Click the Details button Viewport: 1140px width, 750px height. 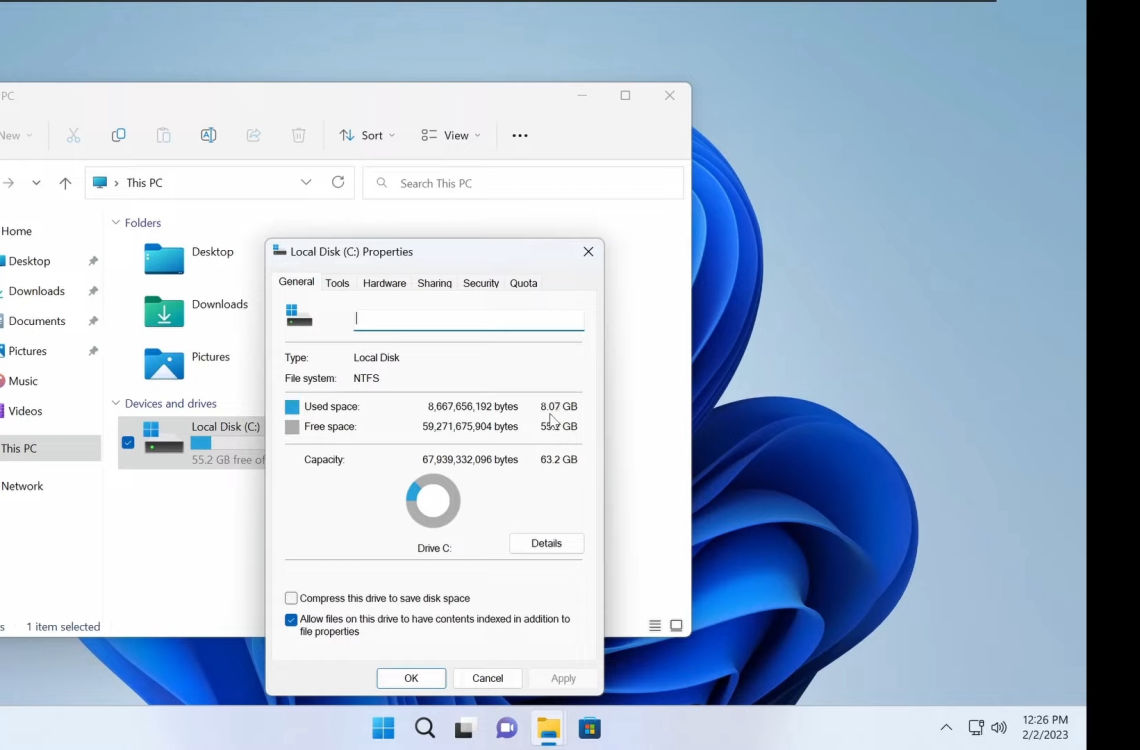[546, 543]
